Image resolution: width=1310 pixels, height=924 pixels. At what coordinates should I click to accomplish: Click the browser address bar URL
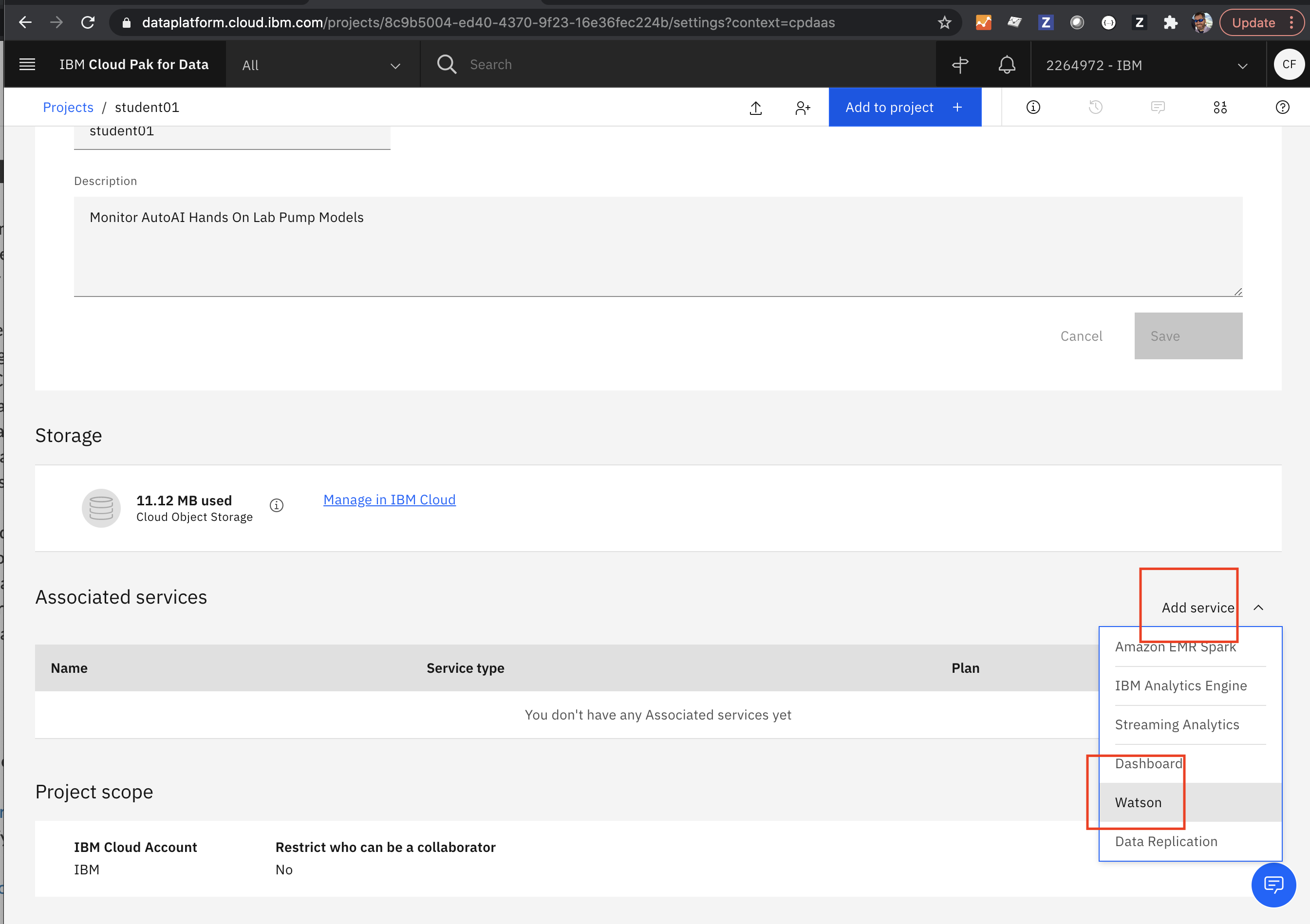pyautogui.click(x=488, y=22)
